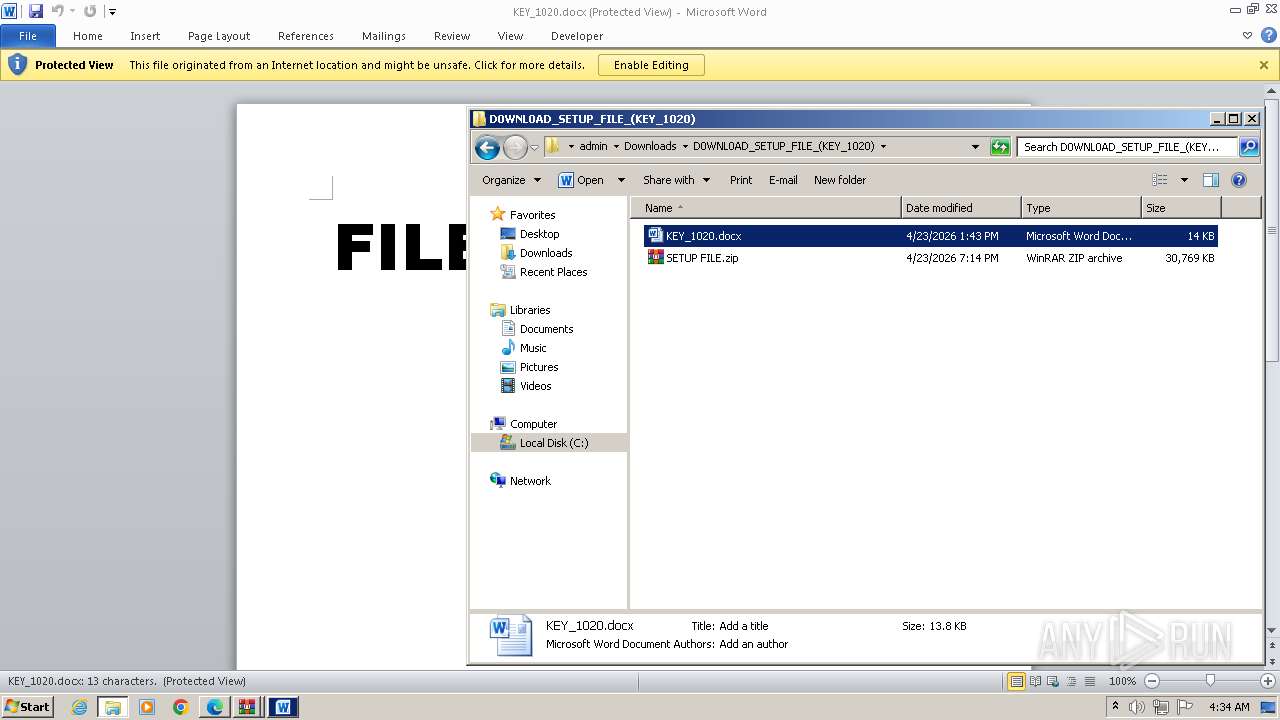Switch to the Page Layout tab

coord(219,35)
